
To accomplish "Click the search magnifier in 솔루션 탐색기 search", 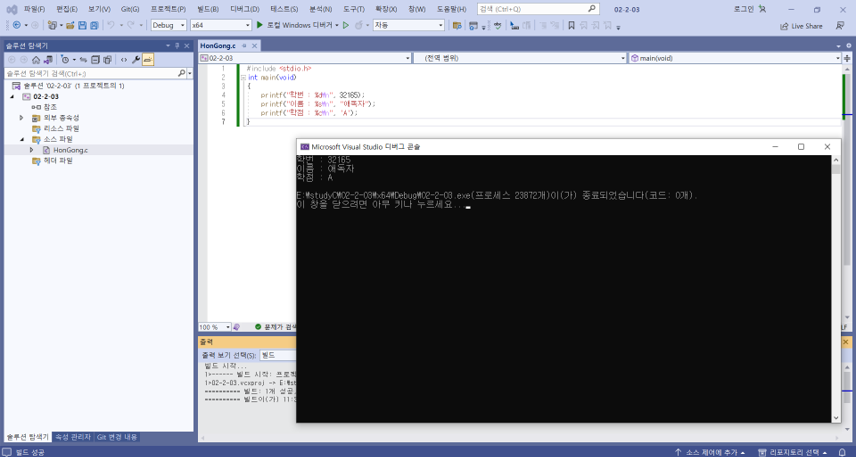I will (182, 73).
